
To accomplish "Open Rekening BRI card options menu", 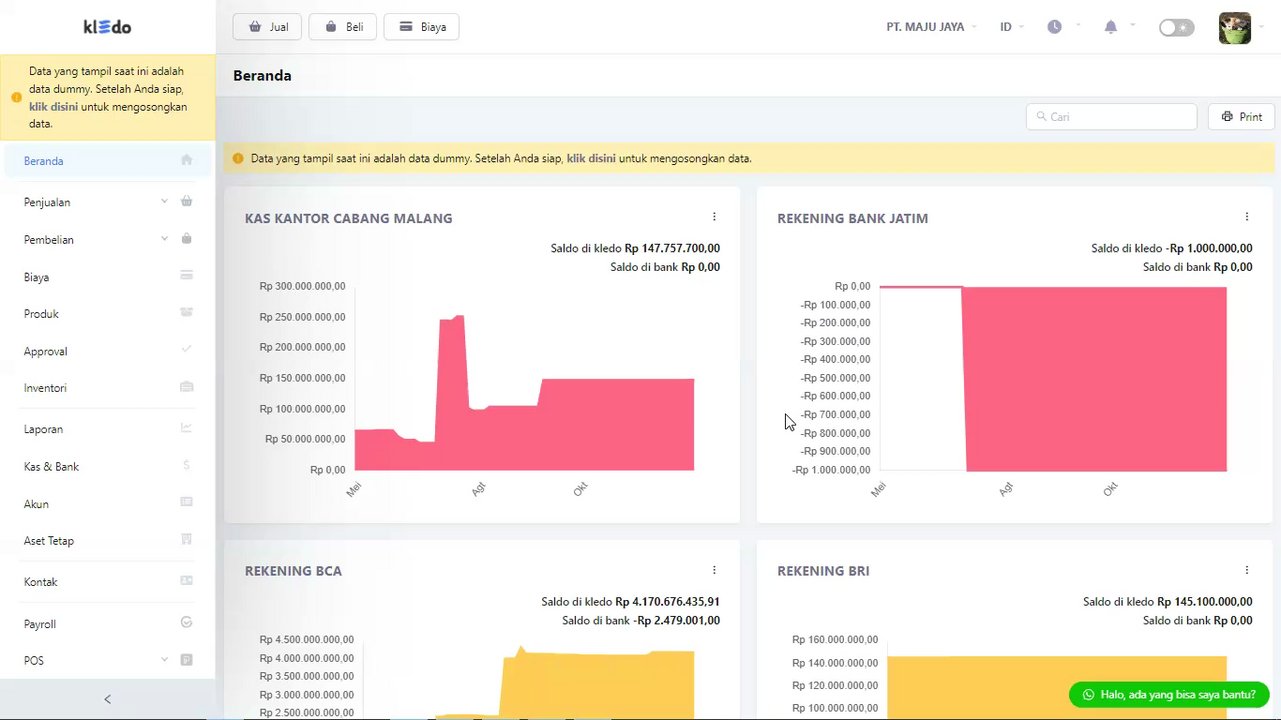I will tap(1246, 570).
